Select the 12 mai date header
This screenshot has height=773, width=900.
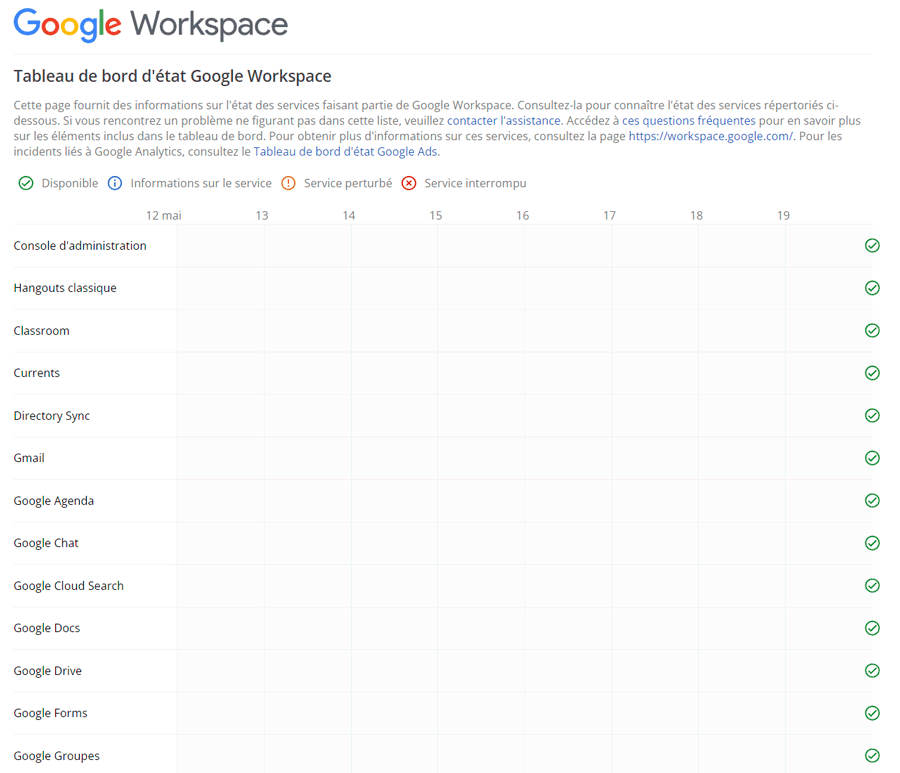(164, 215)
